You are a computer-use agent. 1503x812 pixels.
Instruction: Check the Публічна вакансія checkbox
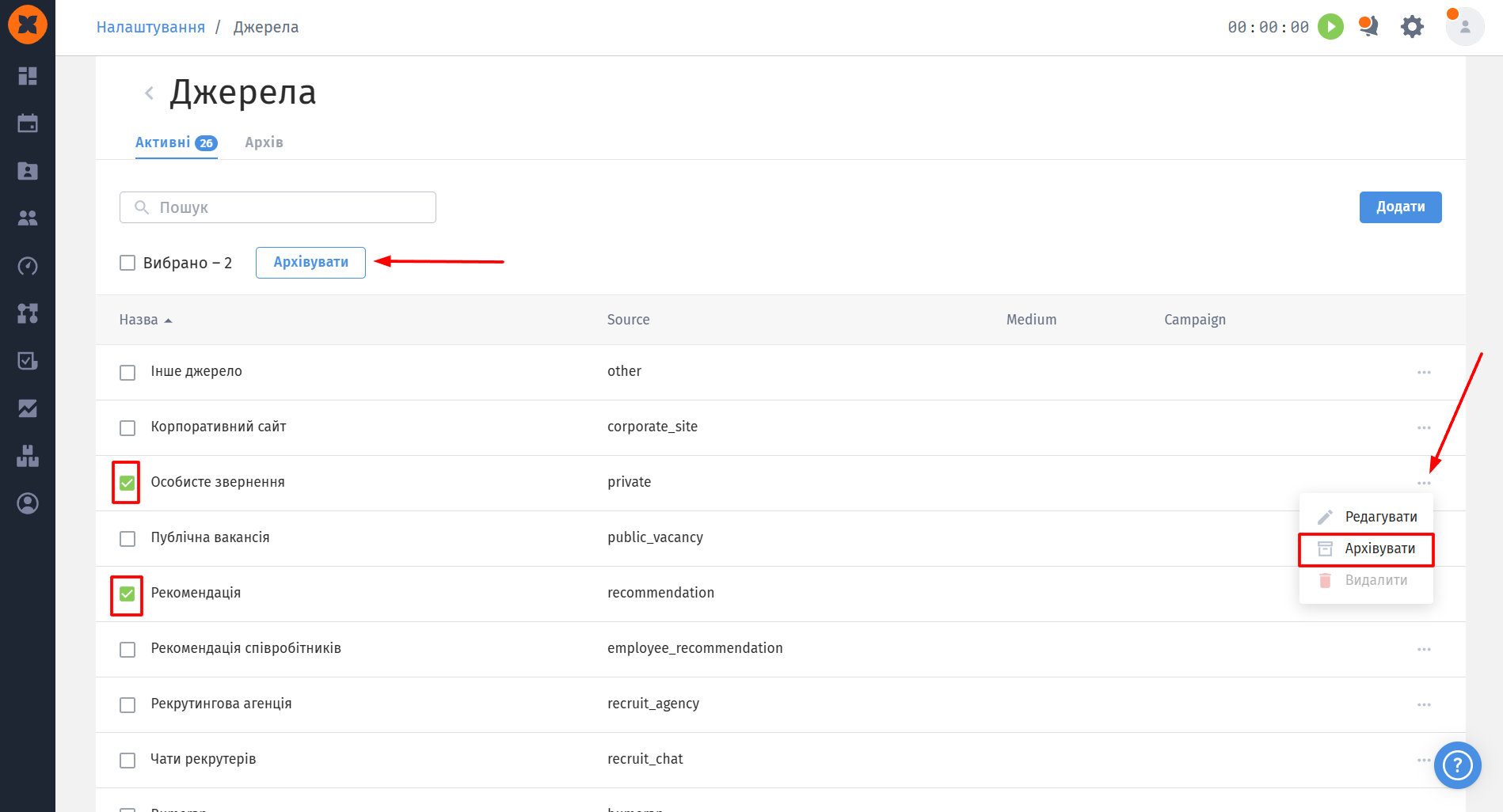pyautogui.click(x=127, y=539)
